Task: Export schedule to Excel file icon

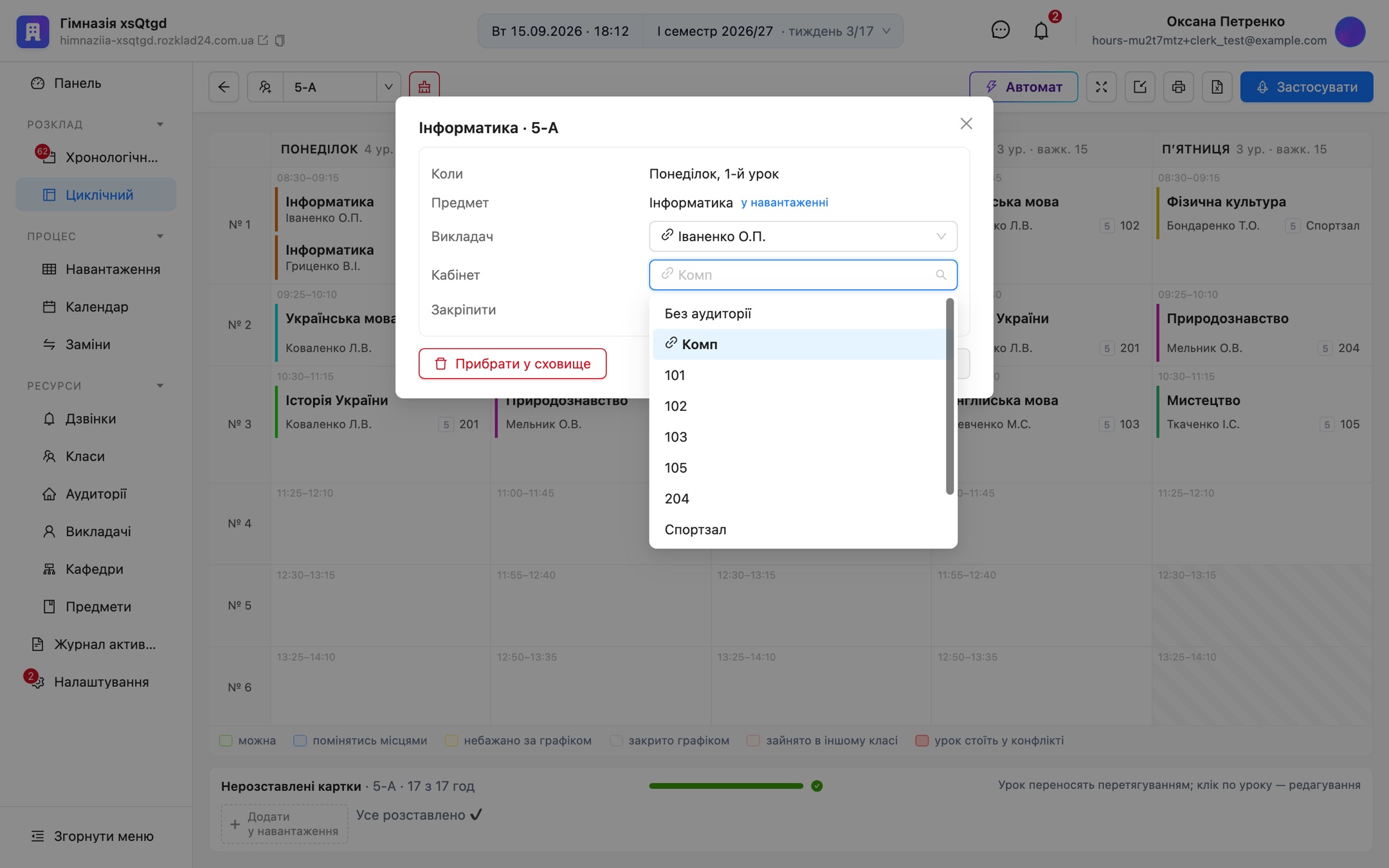Action: click(x=1217, y=87)
